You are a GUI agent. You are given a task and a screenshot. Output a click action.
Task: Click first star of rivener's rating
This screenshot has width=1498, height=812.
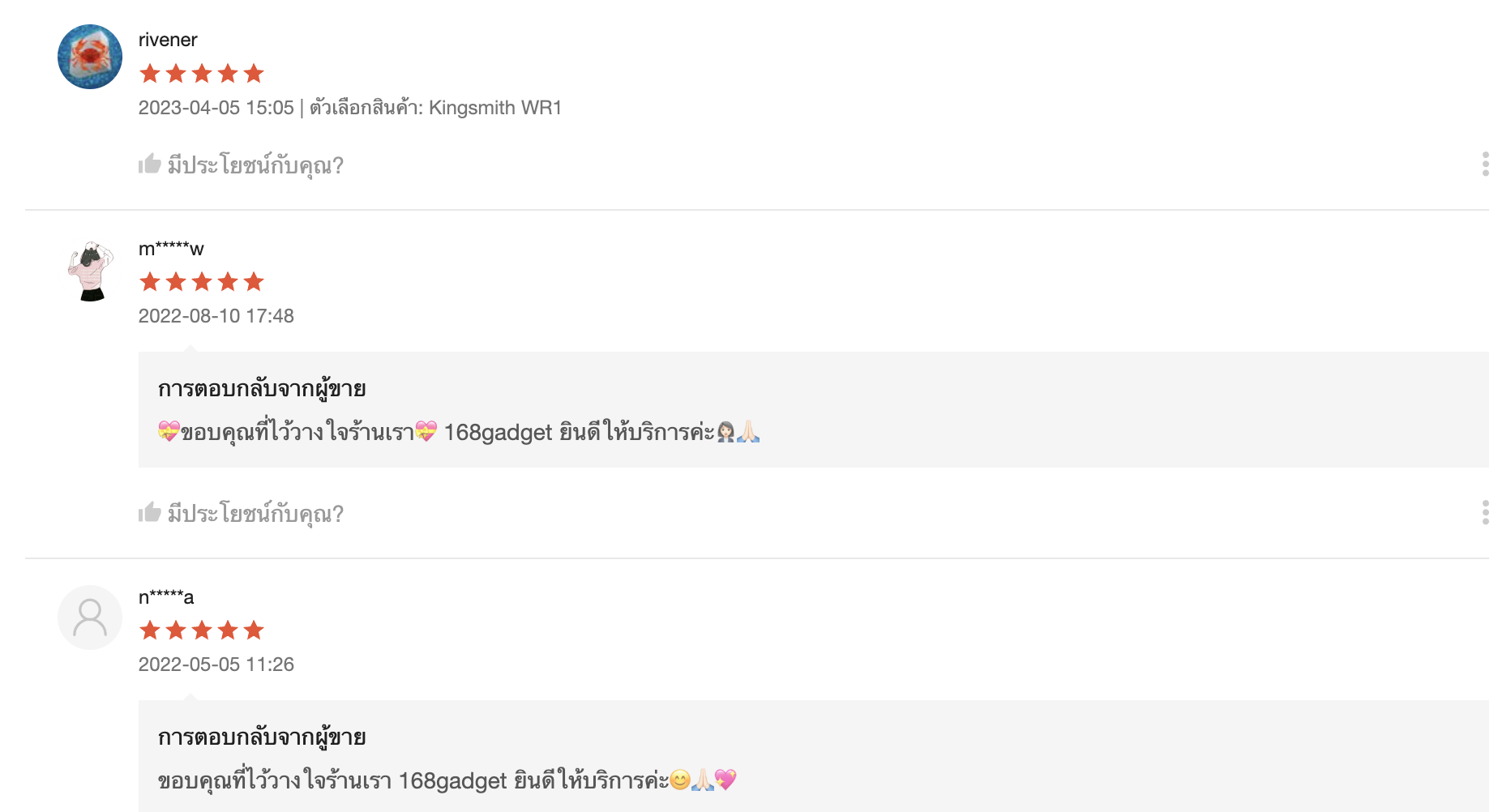tap(150, 74)
